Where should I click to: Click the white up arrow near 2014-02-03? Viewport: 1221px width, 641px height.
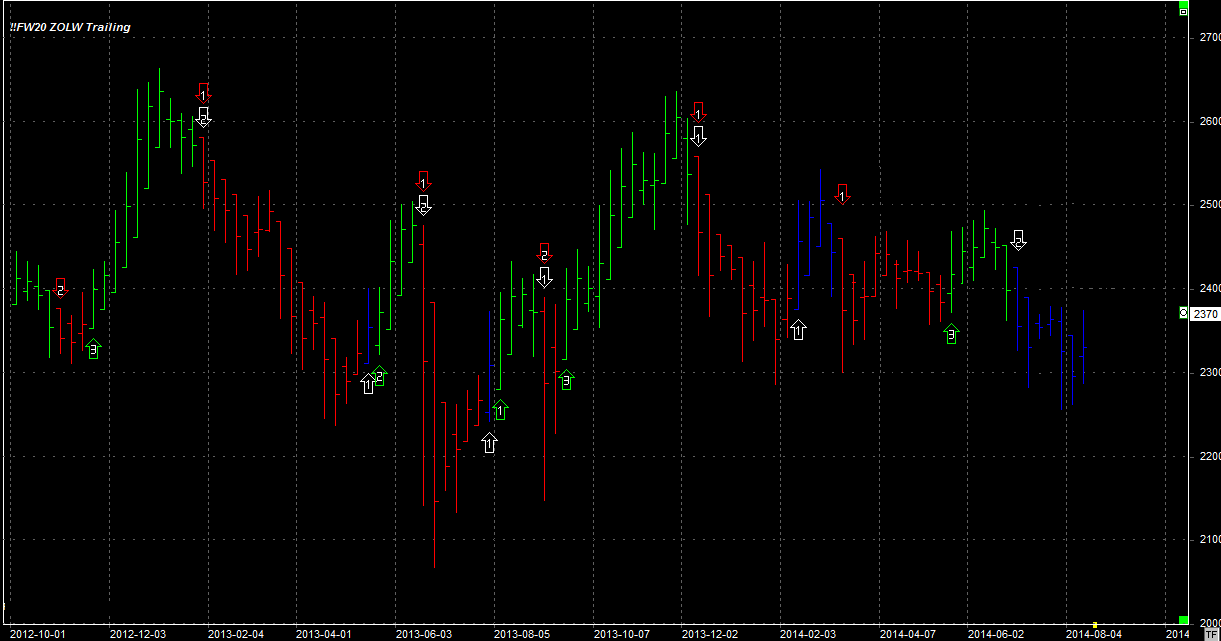click(x=797, y=329)
